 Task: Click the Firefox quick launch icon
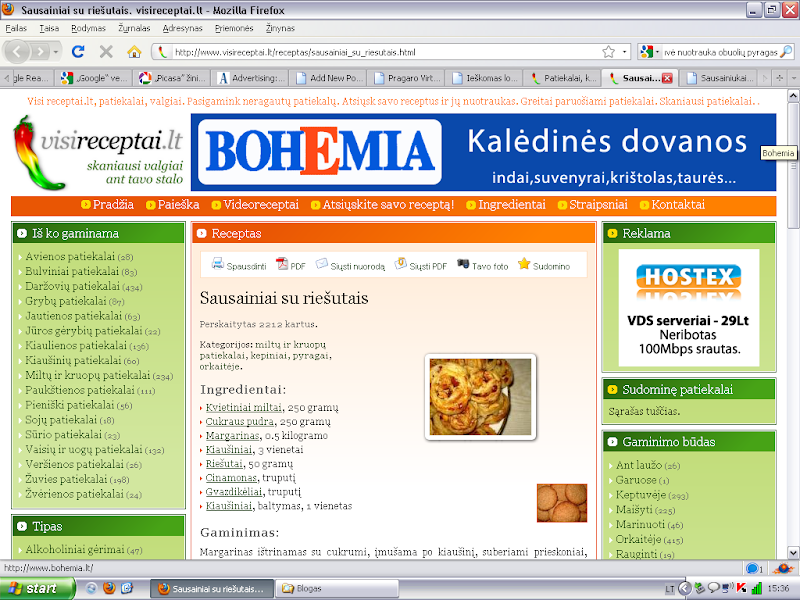tap(109, 588)
